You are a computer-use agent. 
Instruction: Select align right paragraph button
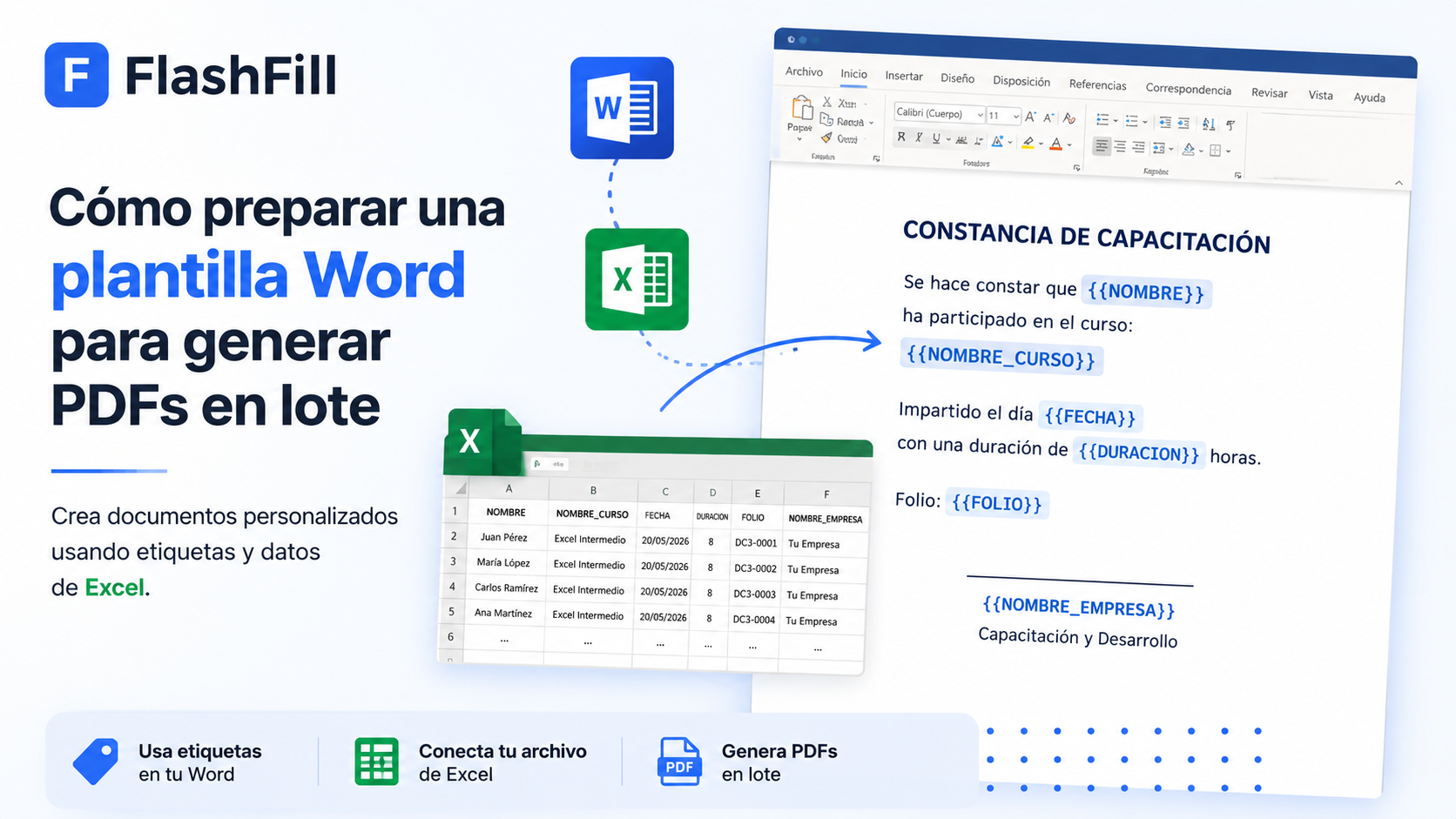point(1138,147)
